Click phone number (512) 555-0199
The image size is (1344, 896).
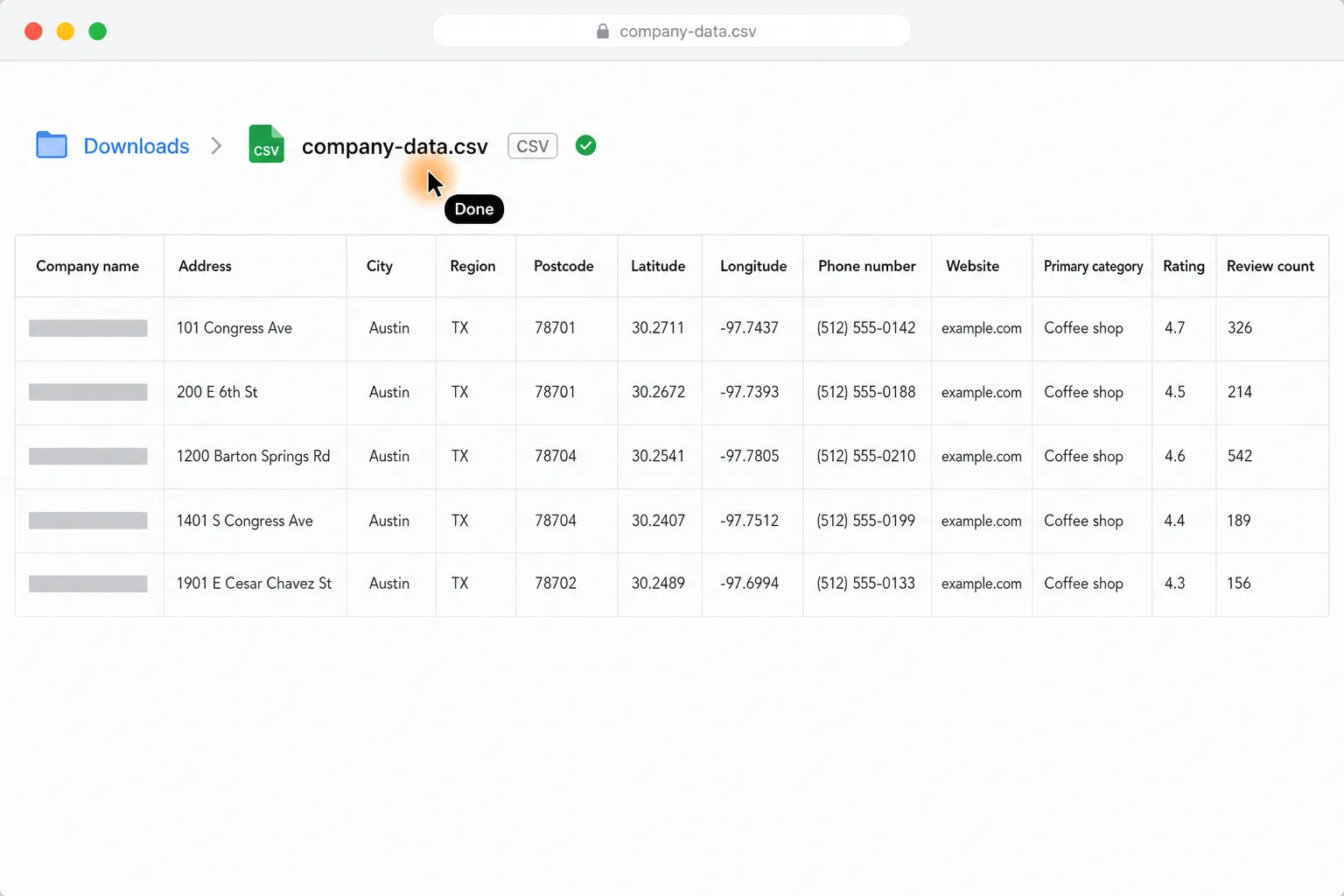coord(866,521)
